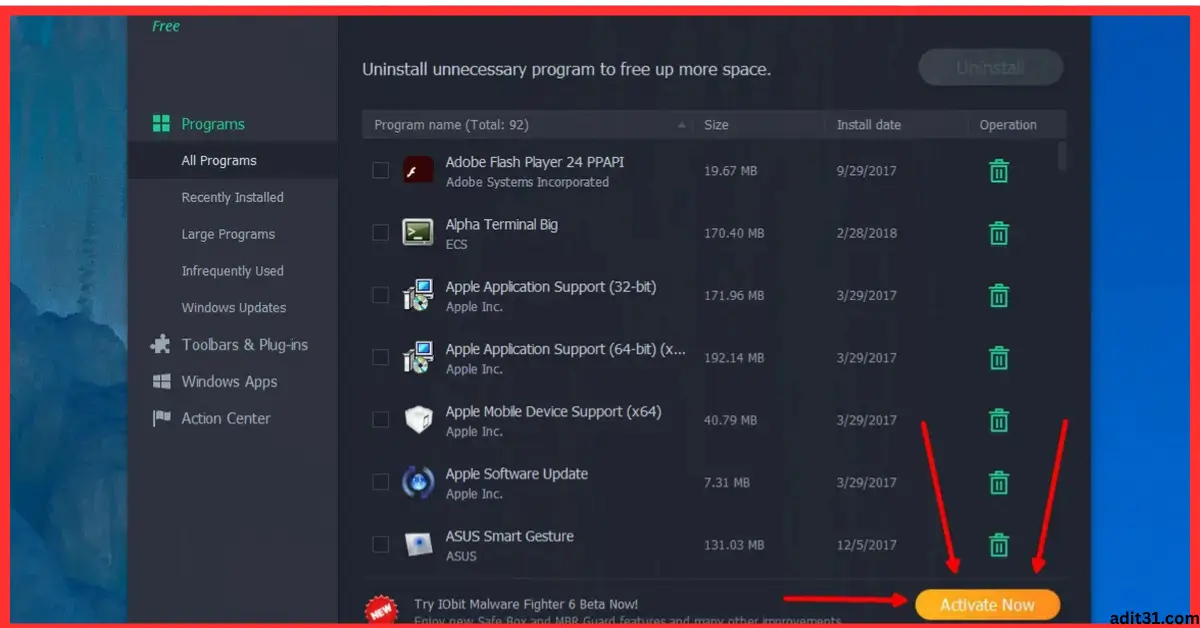Click trash icon for ASUS Smart Gesture

tap(998, 545)
